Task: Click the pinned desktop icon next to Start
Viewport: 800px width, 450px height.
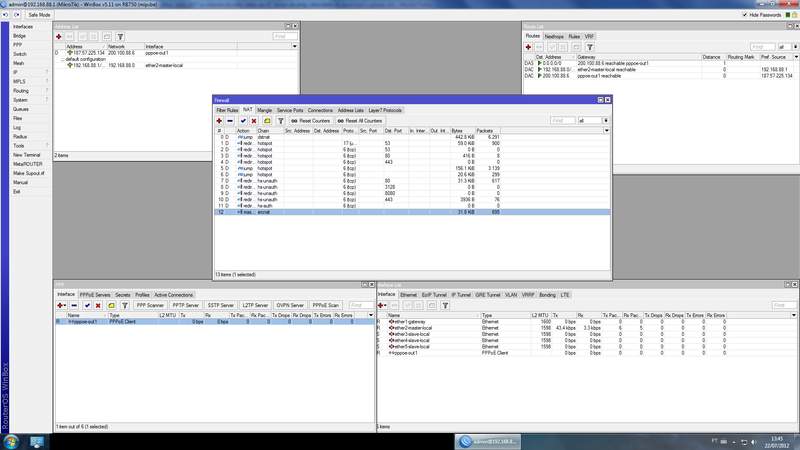Action: click(x=37, y=442)
